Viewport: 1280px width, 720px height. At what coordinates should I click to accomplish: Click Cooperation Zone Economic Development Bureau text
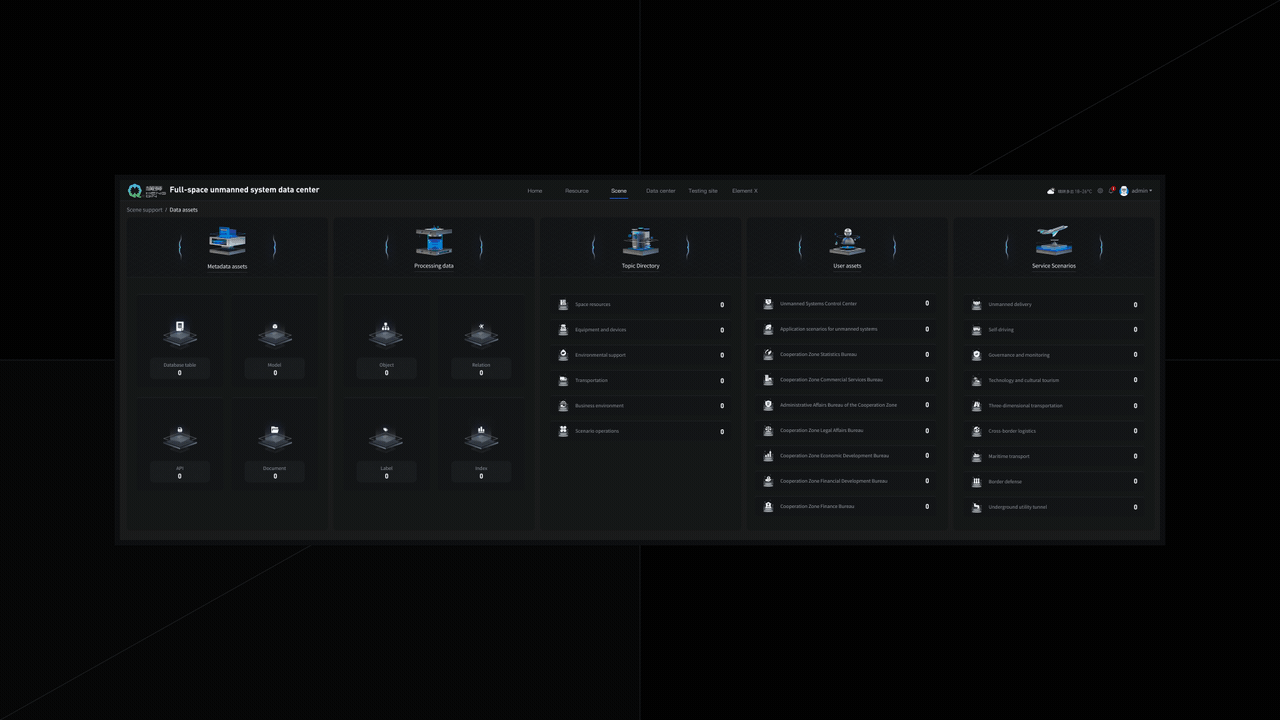[x=834, y=456]
